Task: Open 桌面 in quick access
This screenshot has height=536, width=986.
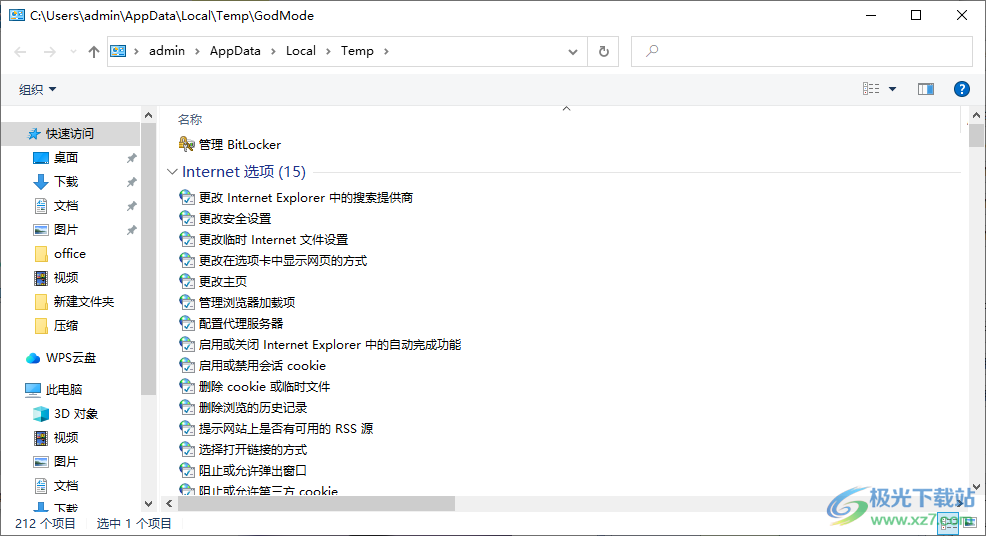Action: point(65,158)
